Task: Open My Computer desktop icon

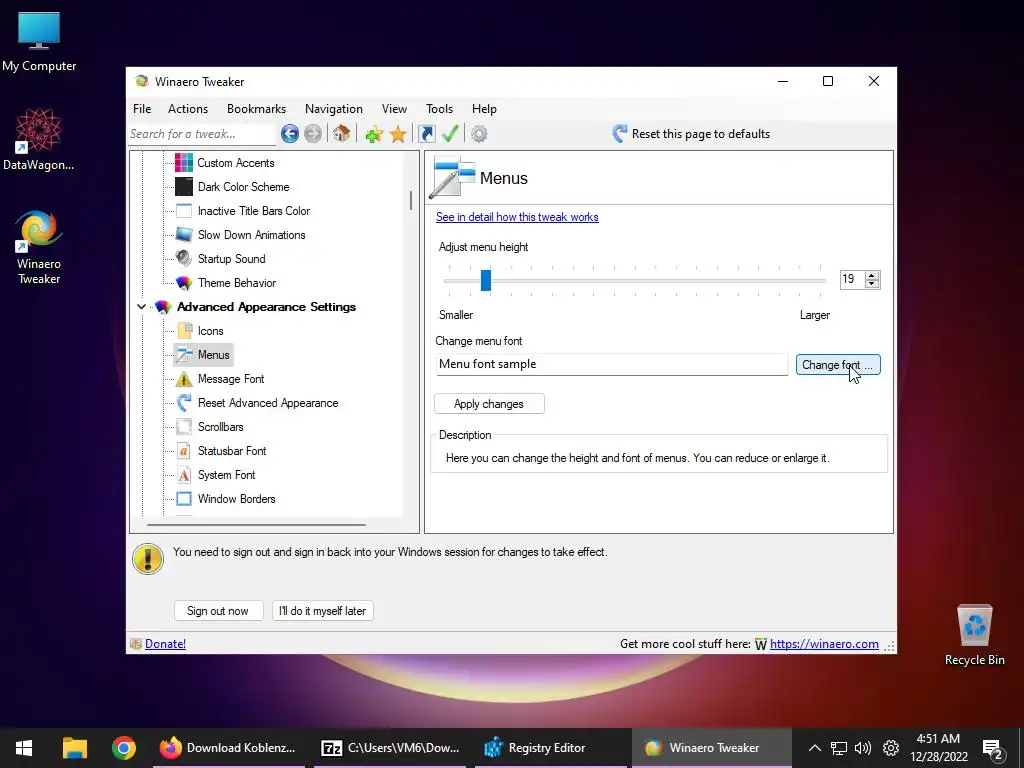Action: coord(39,41)
